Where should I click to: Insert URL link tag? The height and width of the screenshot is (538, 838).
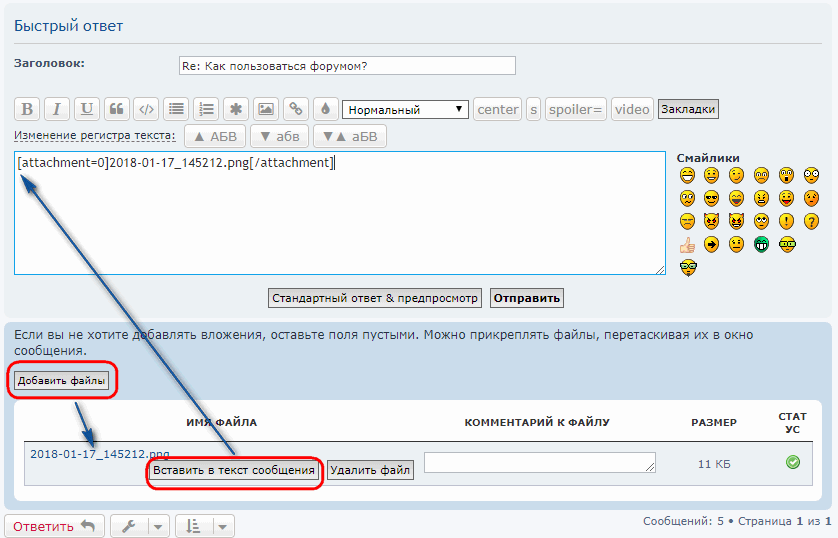click(295, 110)
